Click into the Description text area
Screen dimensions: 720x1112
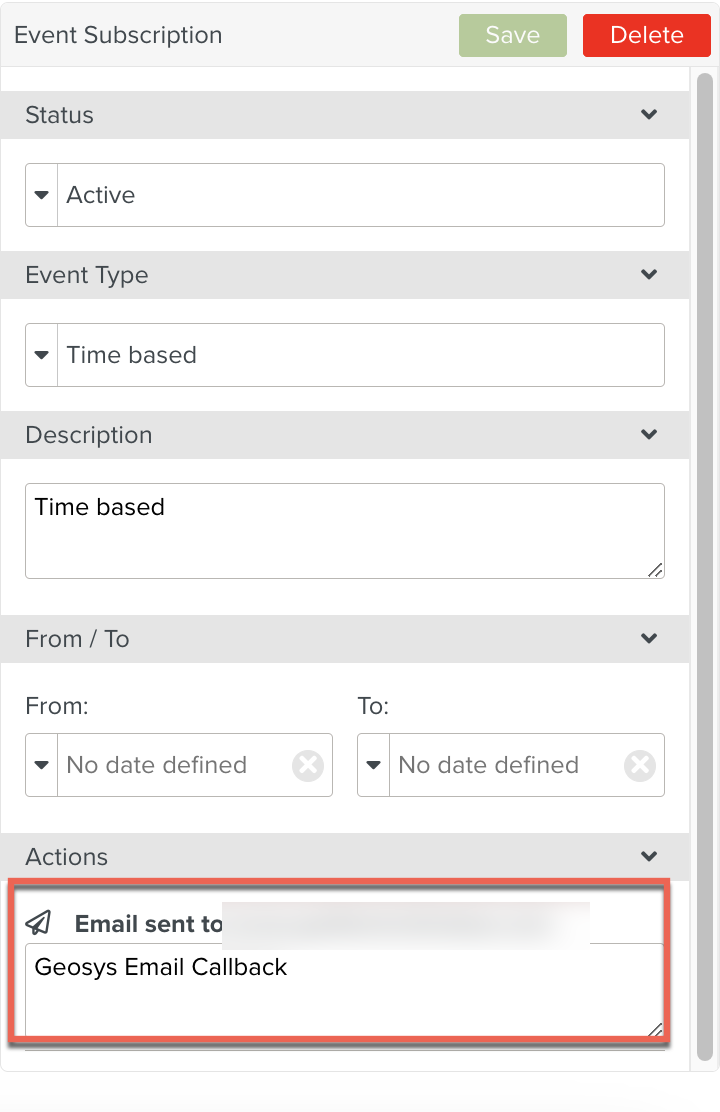click(344, 531)
